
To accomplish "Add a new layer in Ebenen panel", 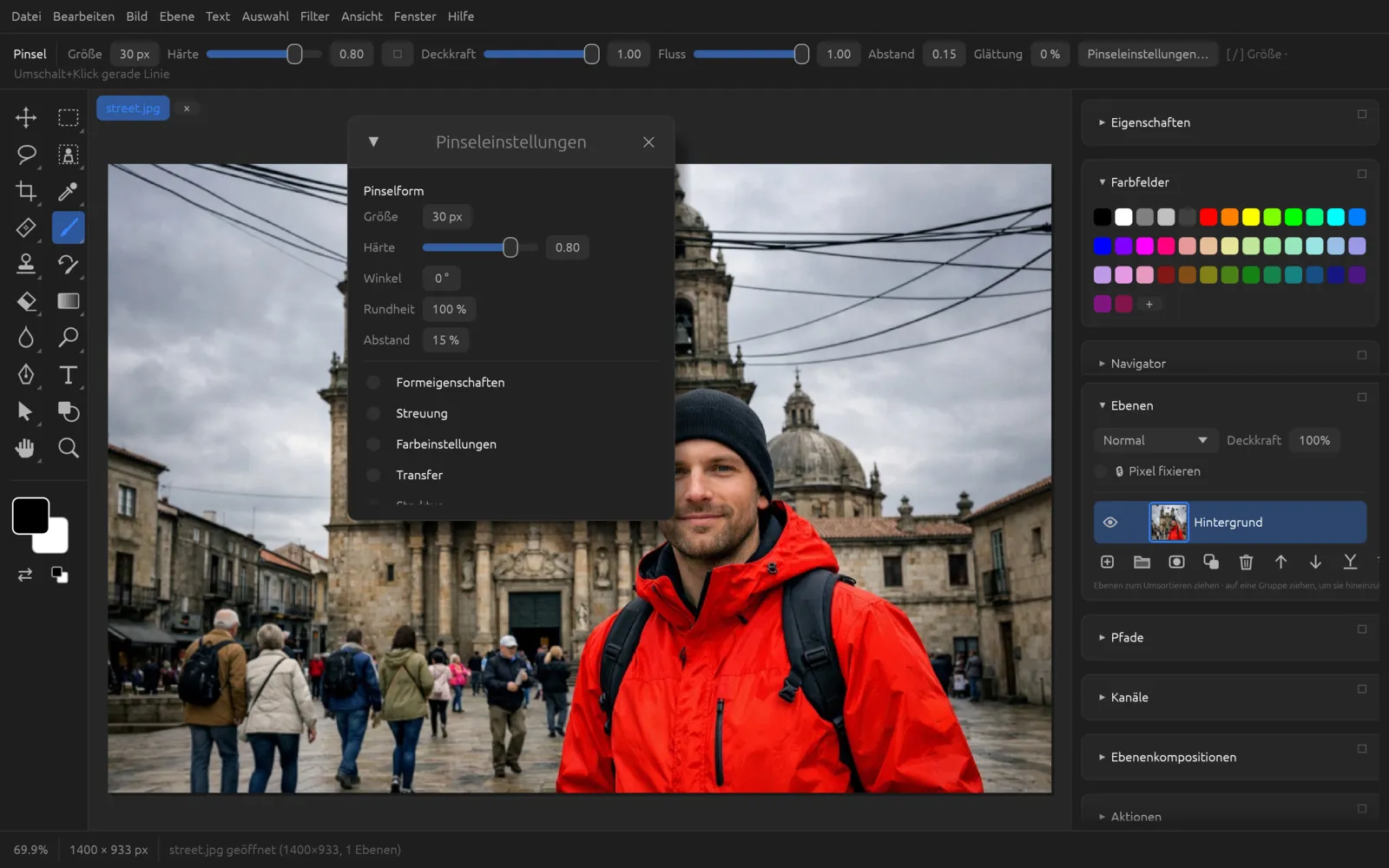I will click(1107, 562).
